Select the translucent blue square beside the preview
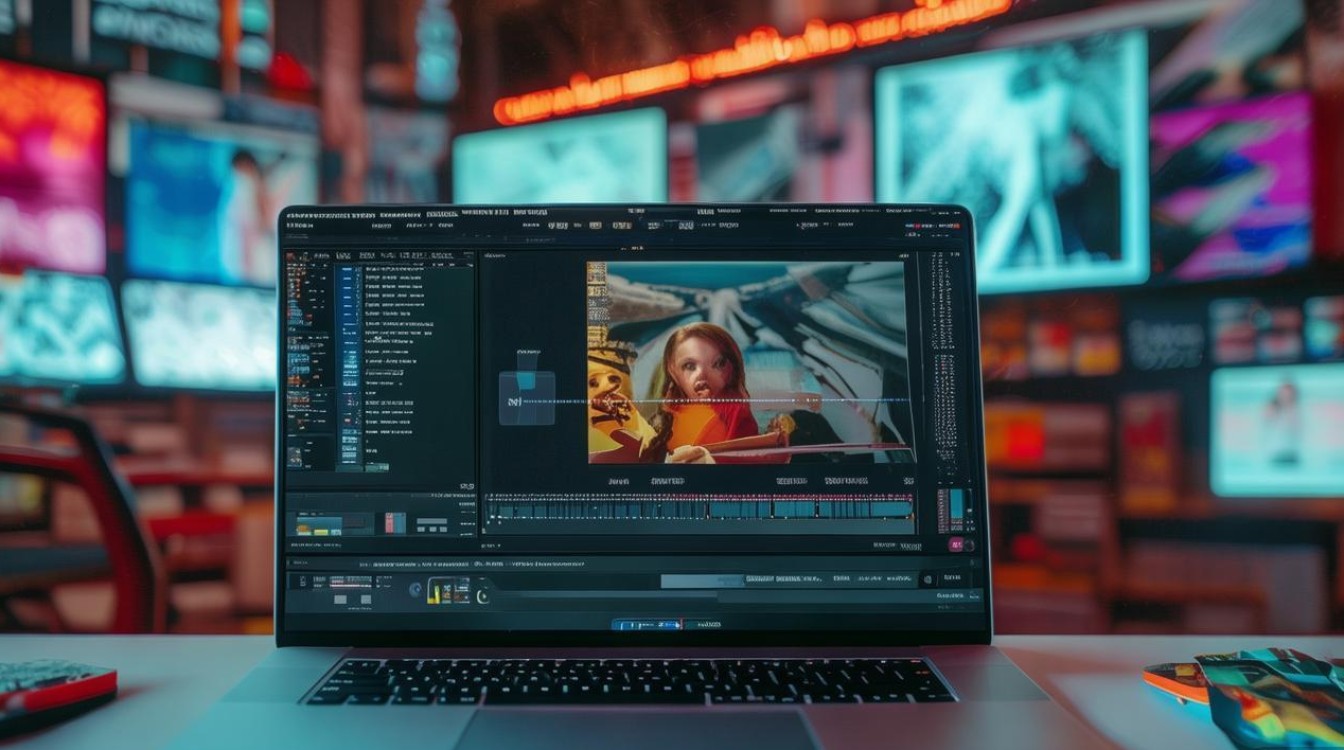This screenshot has height=750, width=1344. 526,398
